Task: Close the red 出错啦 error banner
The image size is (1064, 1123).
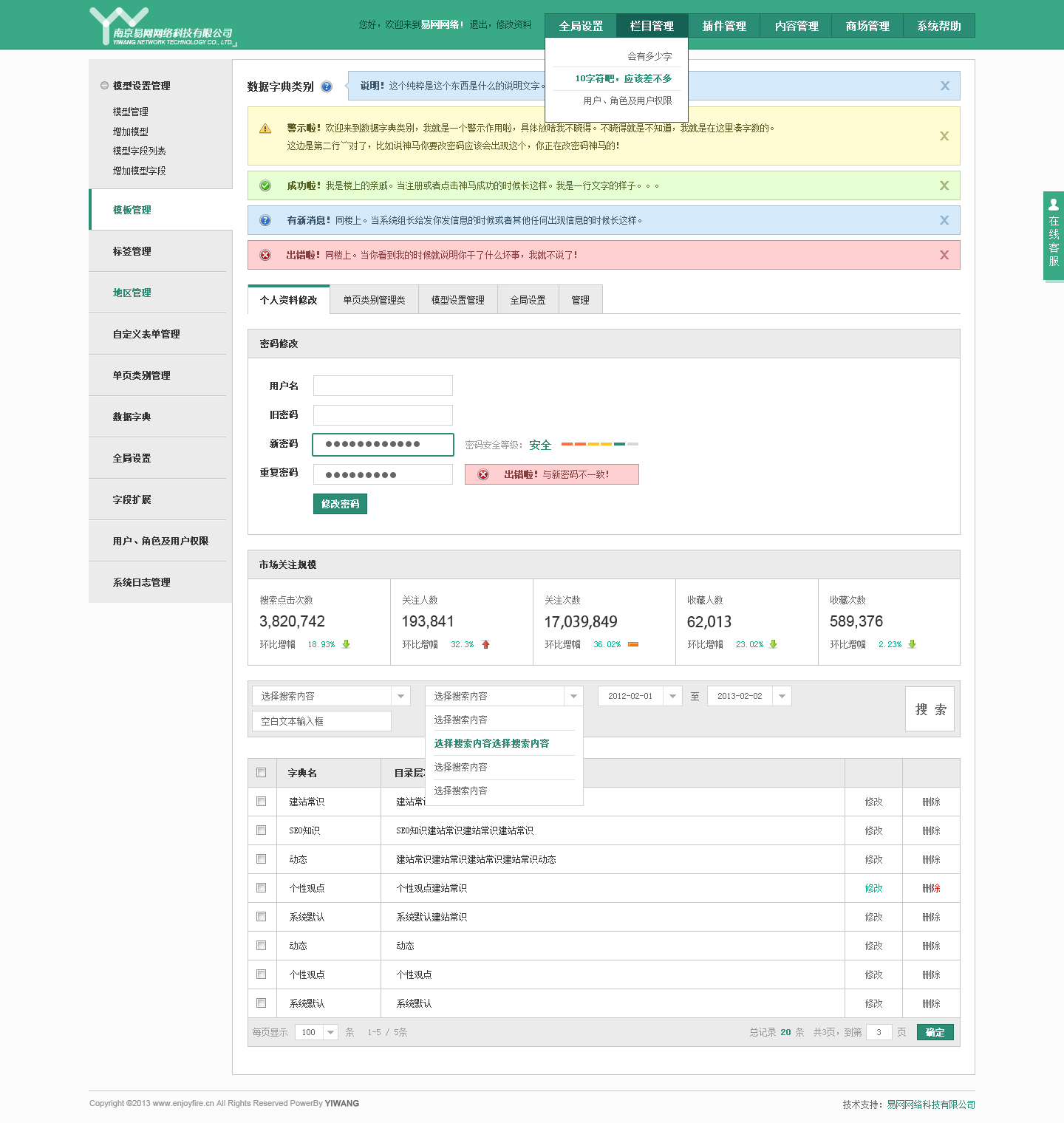Action: coord(944,255)
